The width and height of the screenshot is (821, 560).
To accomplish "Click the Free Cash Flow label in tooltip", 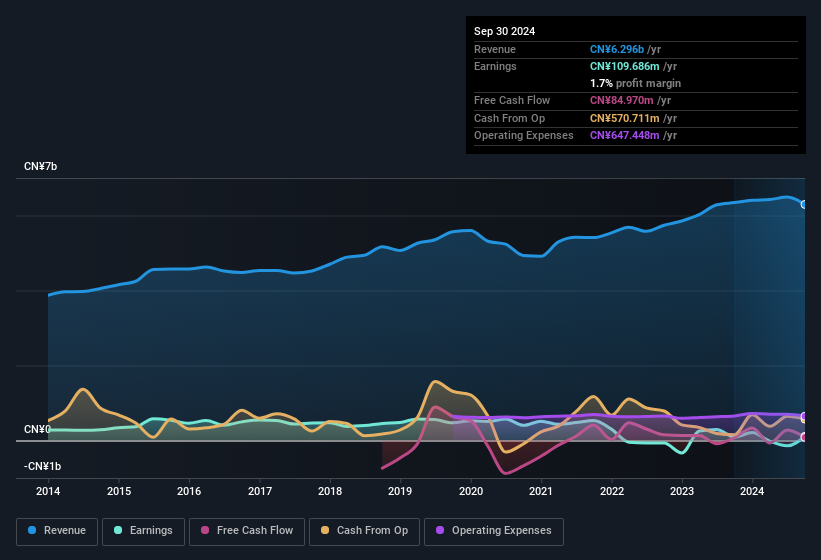I will pos(512,100).
